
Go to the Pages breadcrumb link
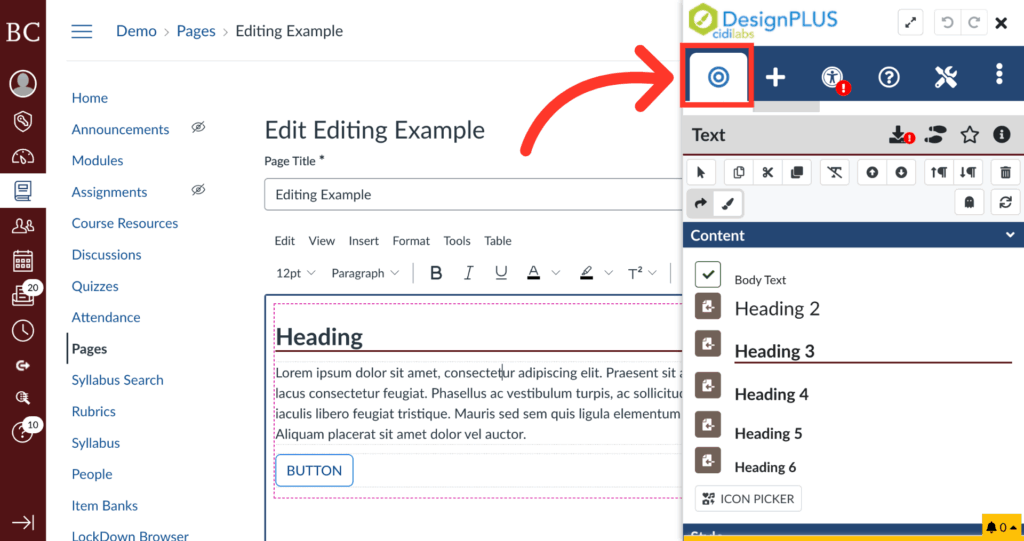point(196,31)
